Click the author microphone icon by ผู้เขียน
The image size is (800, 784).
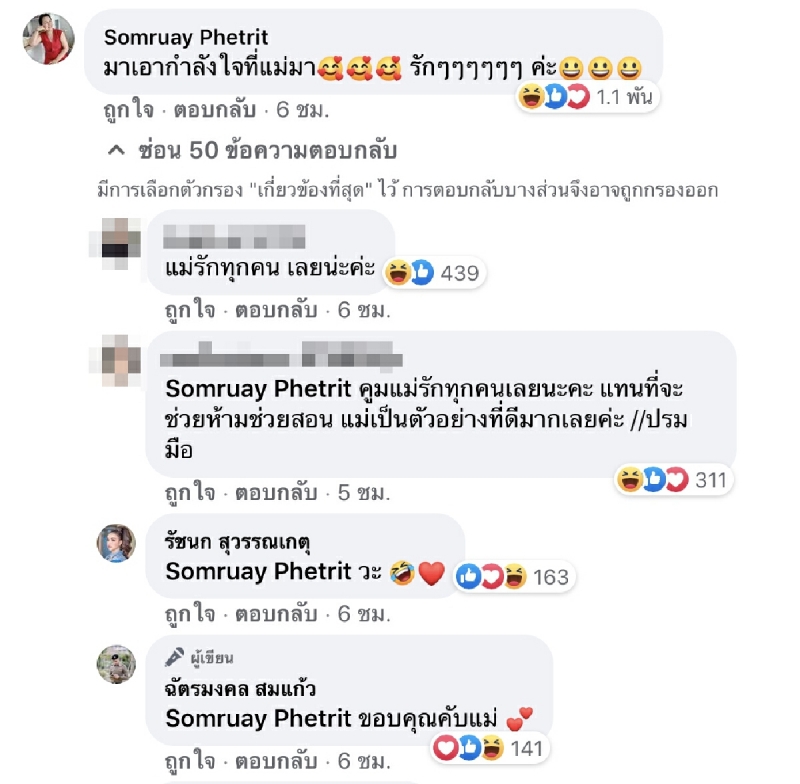click(174, 657)
